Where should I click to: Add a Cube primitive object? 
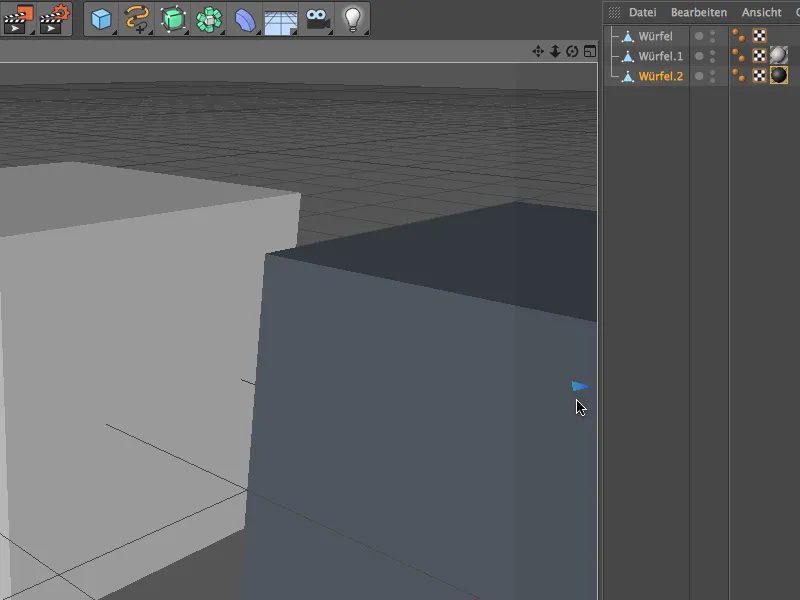pyautogui.click(x=101, y=19)
